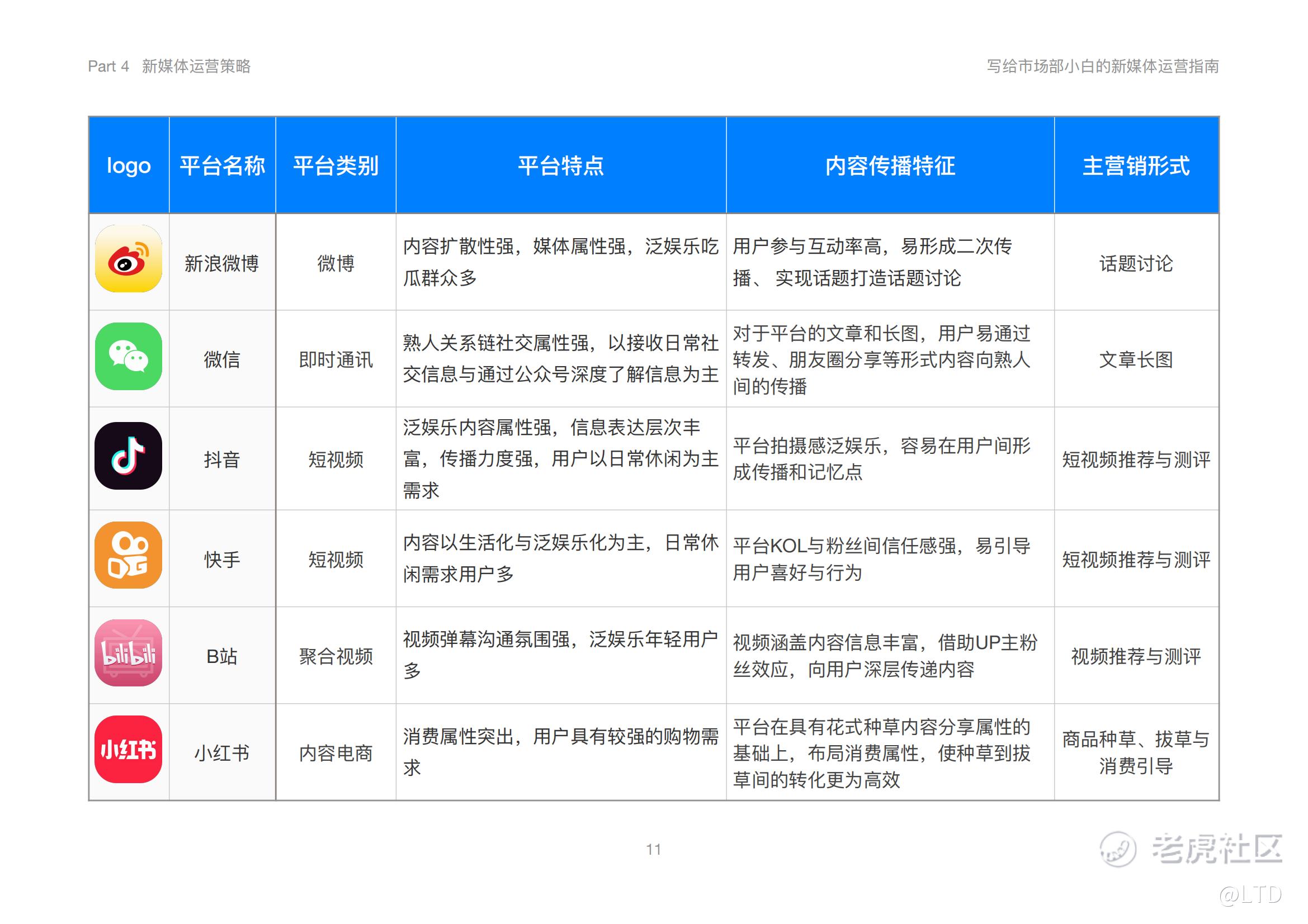Click the 平台特点 header cell
The height and width of the screenshot is (924, 1308).
coord(560,165)
